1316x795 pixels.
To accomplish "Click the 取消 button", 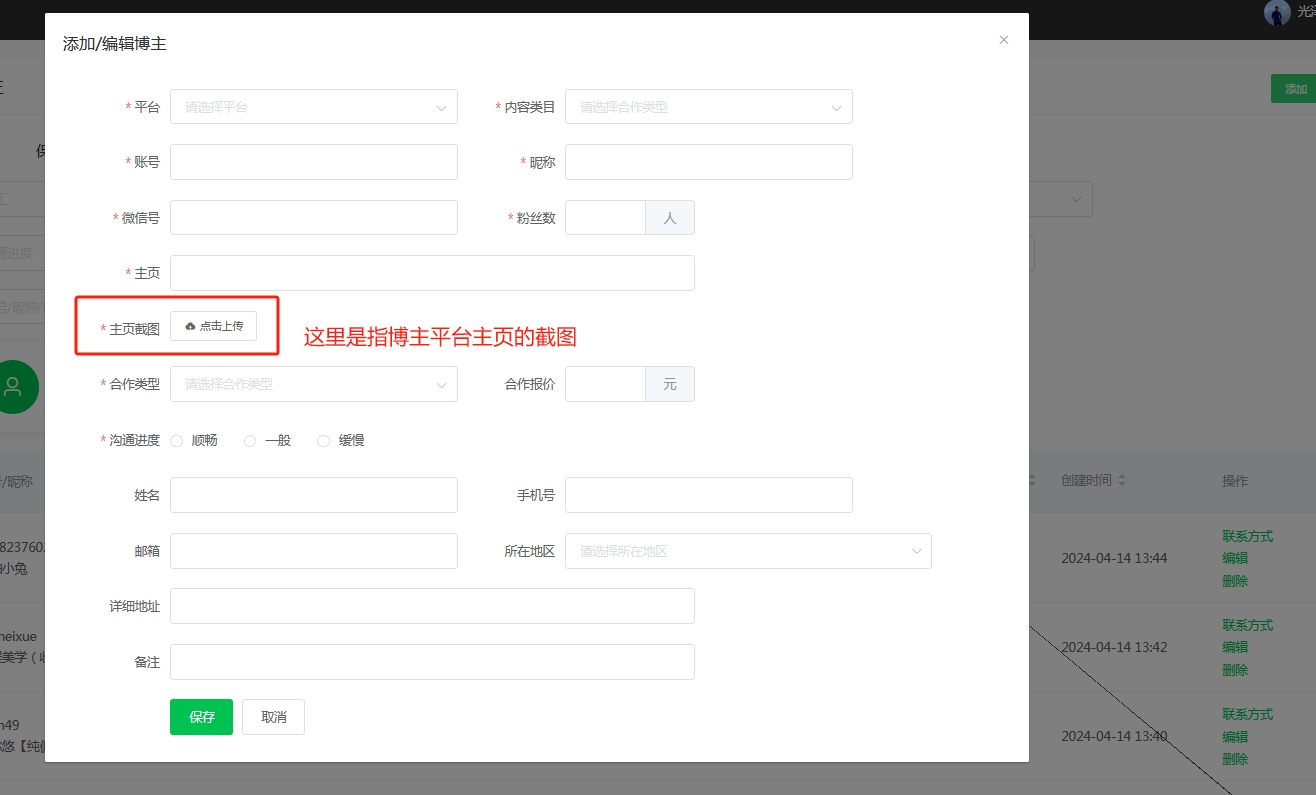I will [273, 717].
